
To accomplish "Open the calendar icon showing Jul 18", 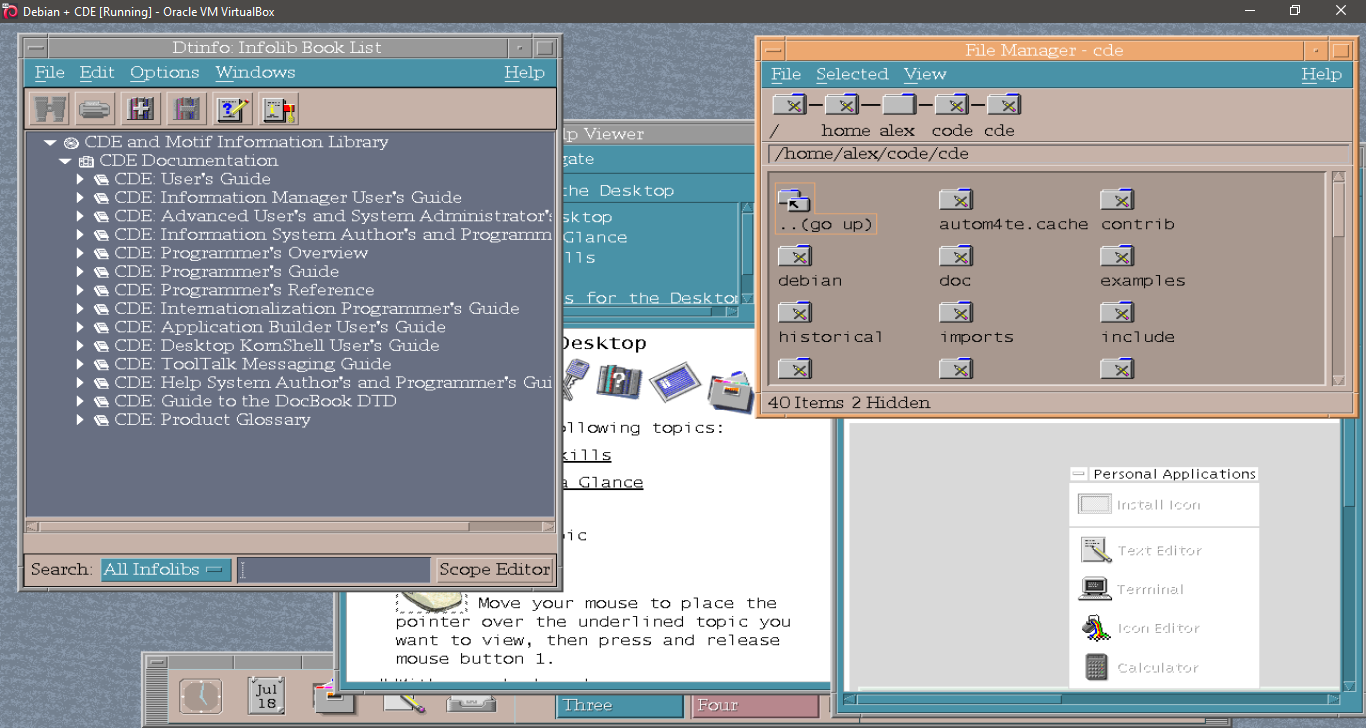I will (x=266, y=695).
